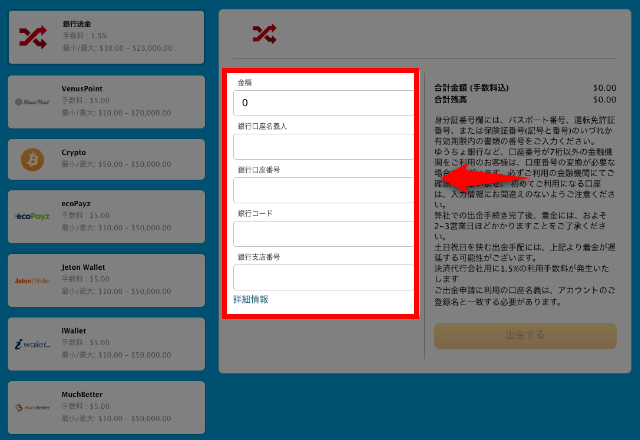Select the 銀行口座番号 input field
Screen dimensions: 640x440
(324, 190)
